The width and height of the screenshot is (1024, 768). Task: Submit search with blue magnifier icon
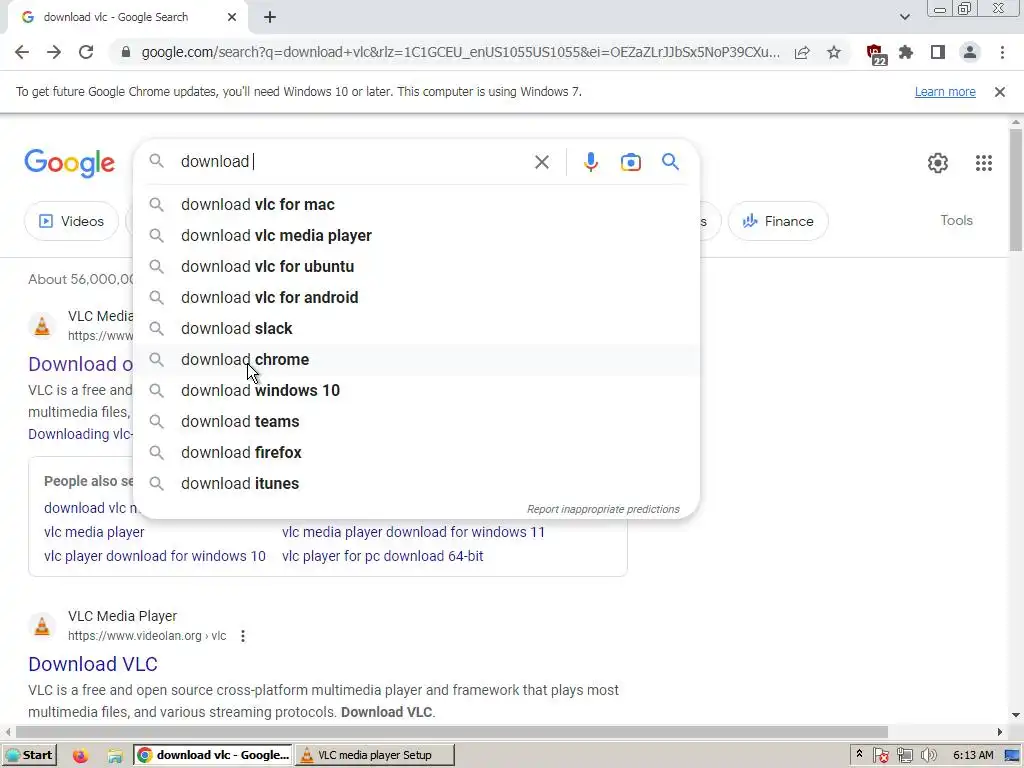coord(670,161)
